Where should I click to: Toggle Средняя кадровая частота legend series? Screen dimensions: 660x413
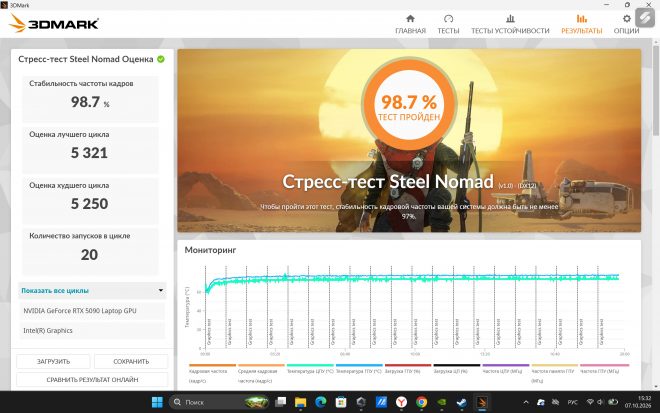pyautogui.click(x=261, y=373)
